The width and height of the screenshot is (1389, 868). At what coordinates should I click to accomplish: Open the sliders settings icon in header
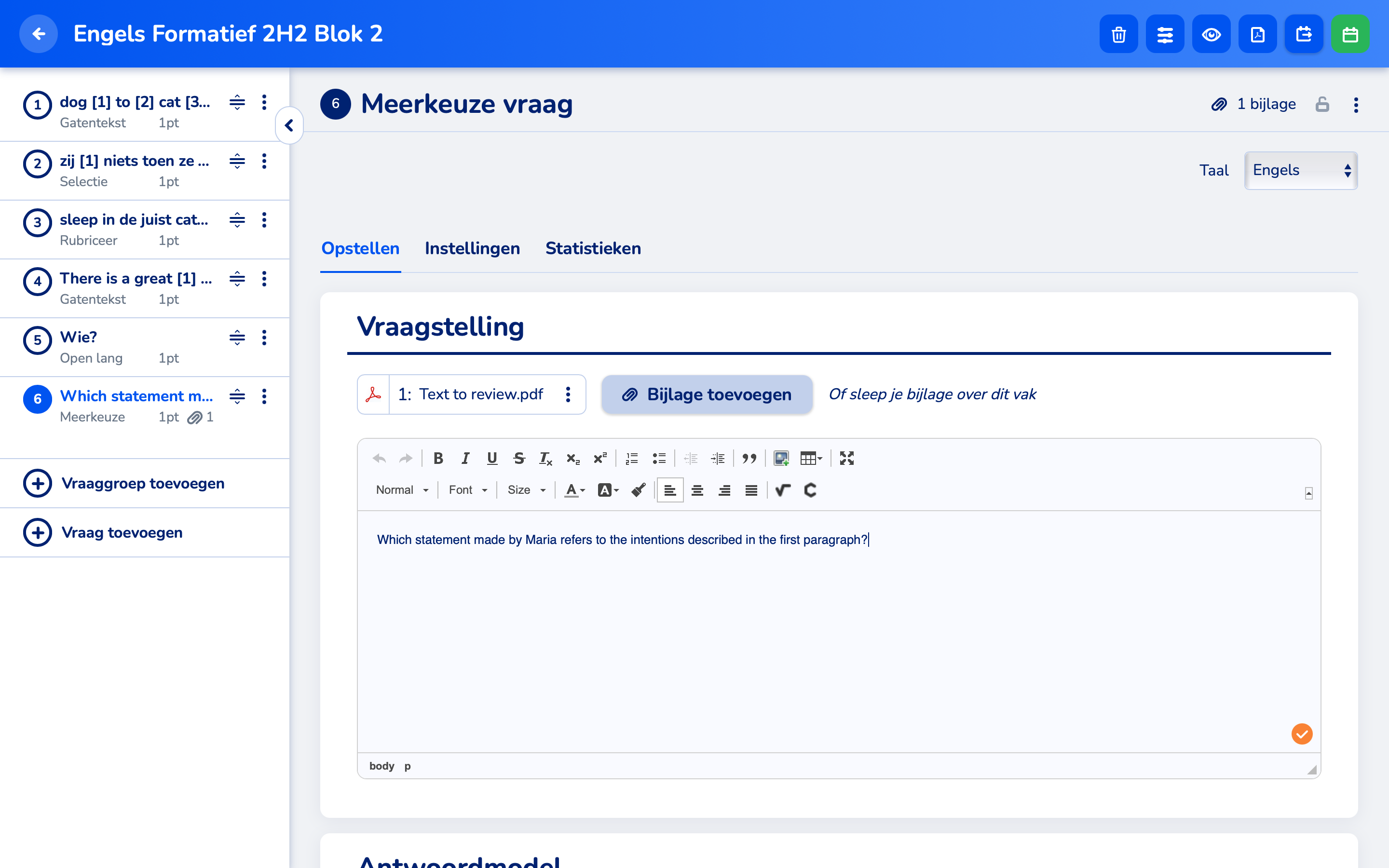(x=1165, y=34)
